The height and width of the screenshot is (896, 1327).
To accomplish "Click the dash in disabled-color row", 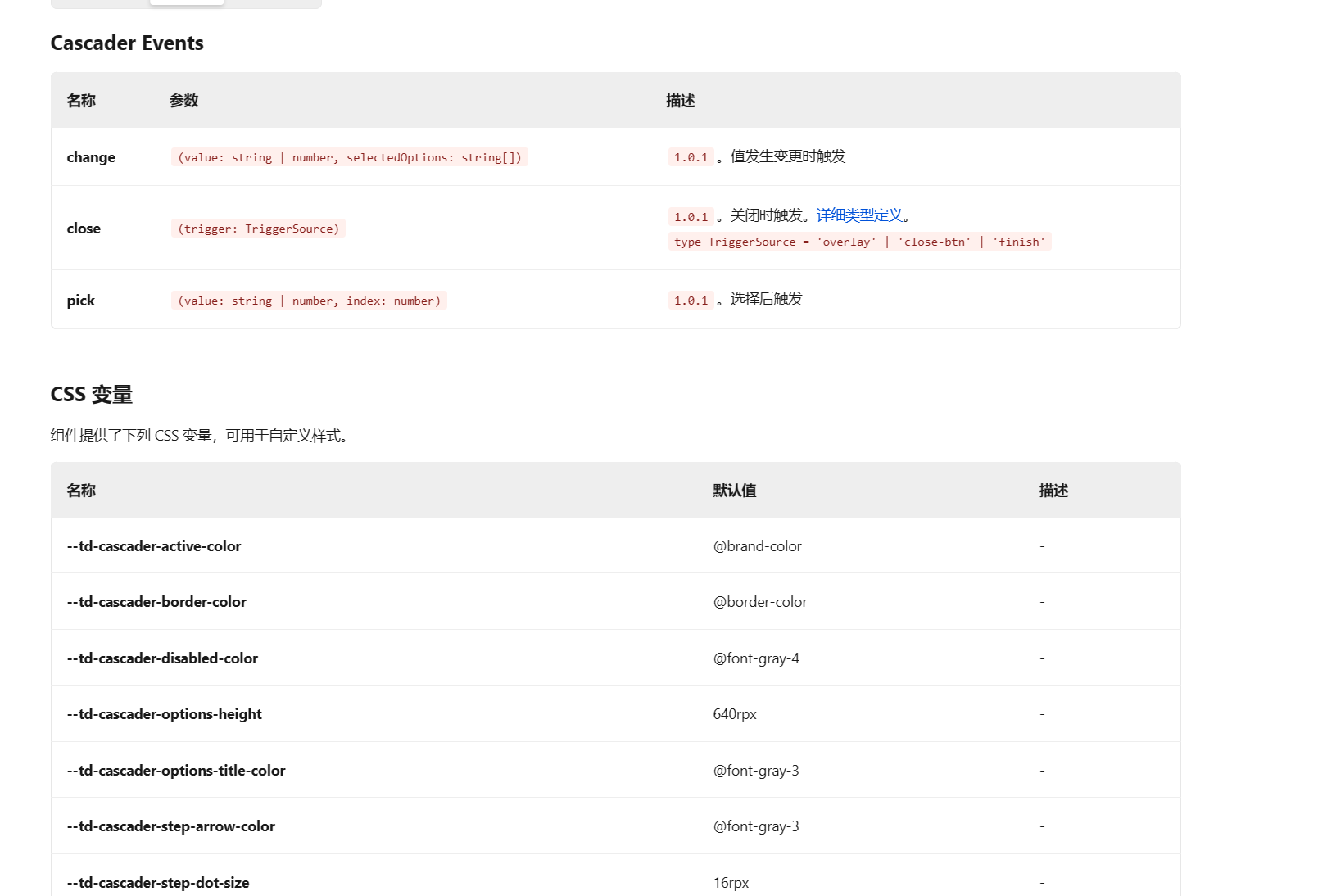I will (x=1042, y=658).
